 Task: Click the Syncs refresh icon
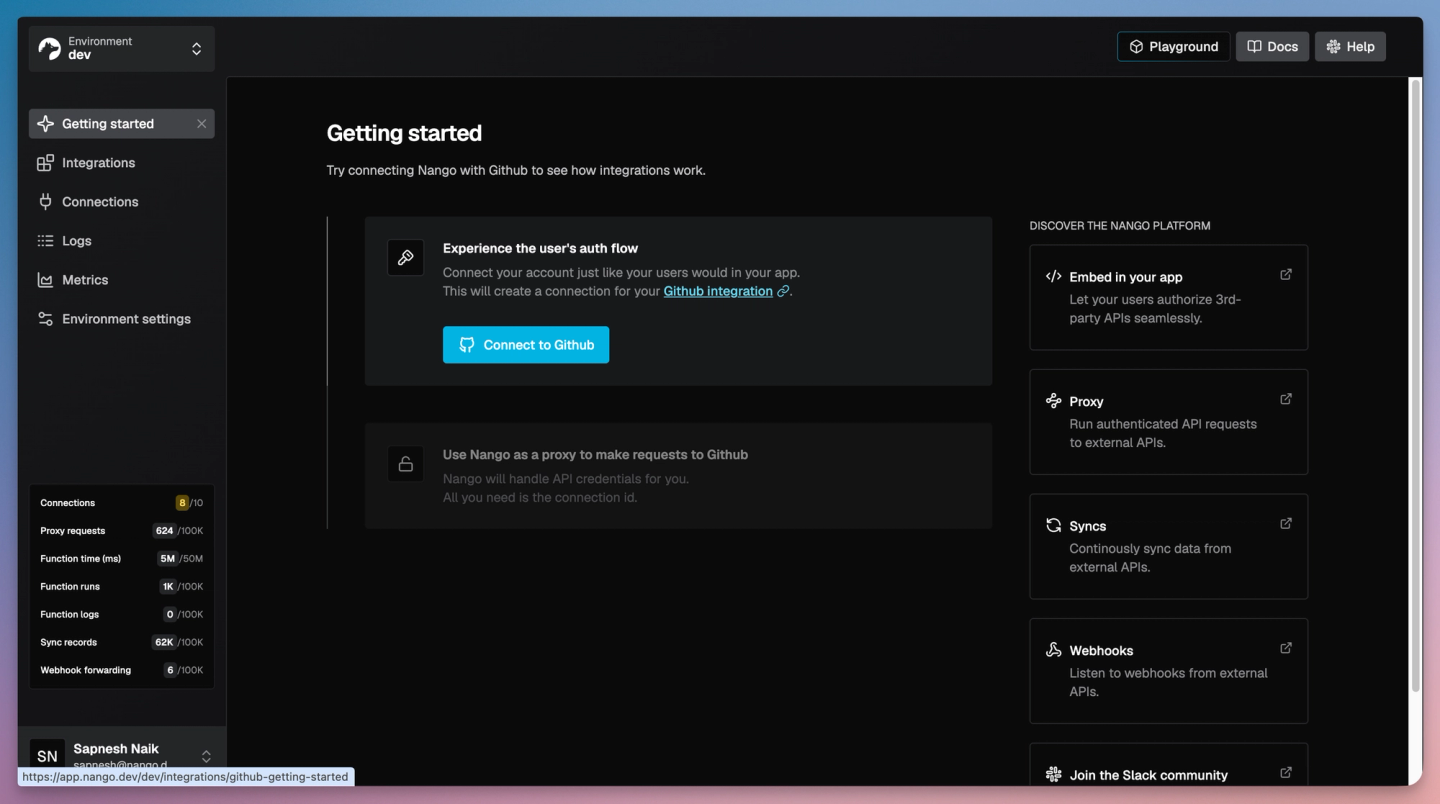(x=1053, y=525)
